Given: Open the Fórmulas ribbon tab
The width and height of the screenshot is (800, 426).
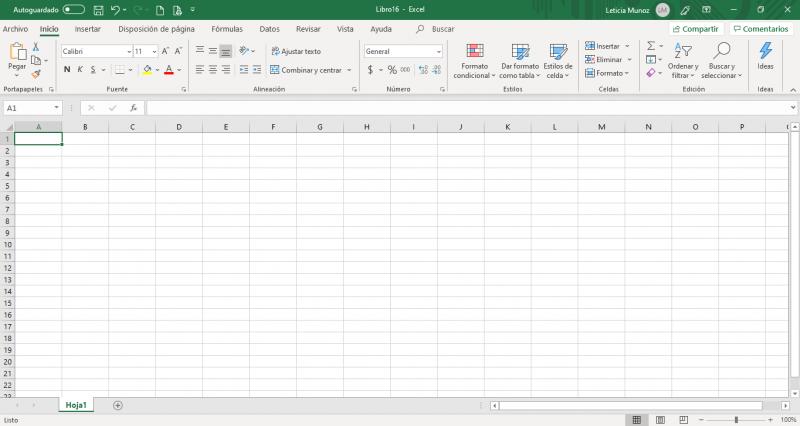Looking at the screenshot, I should [227, 29].
